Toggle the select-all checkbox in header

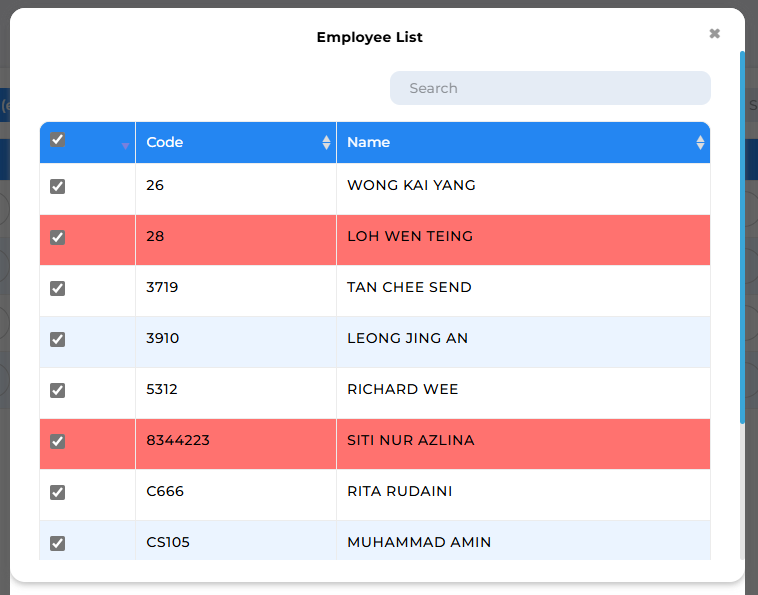pyautogui.click(x=58, y=140)
